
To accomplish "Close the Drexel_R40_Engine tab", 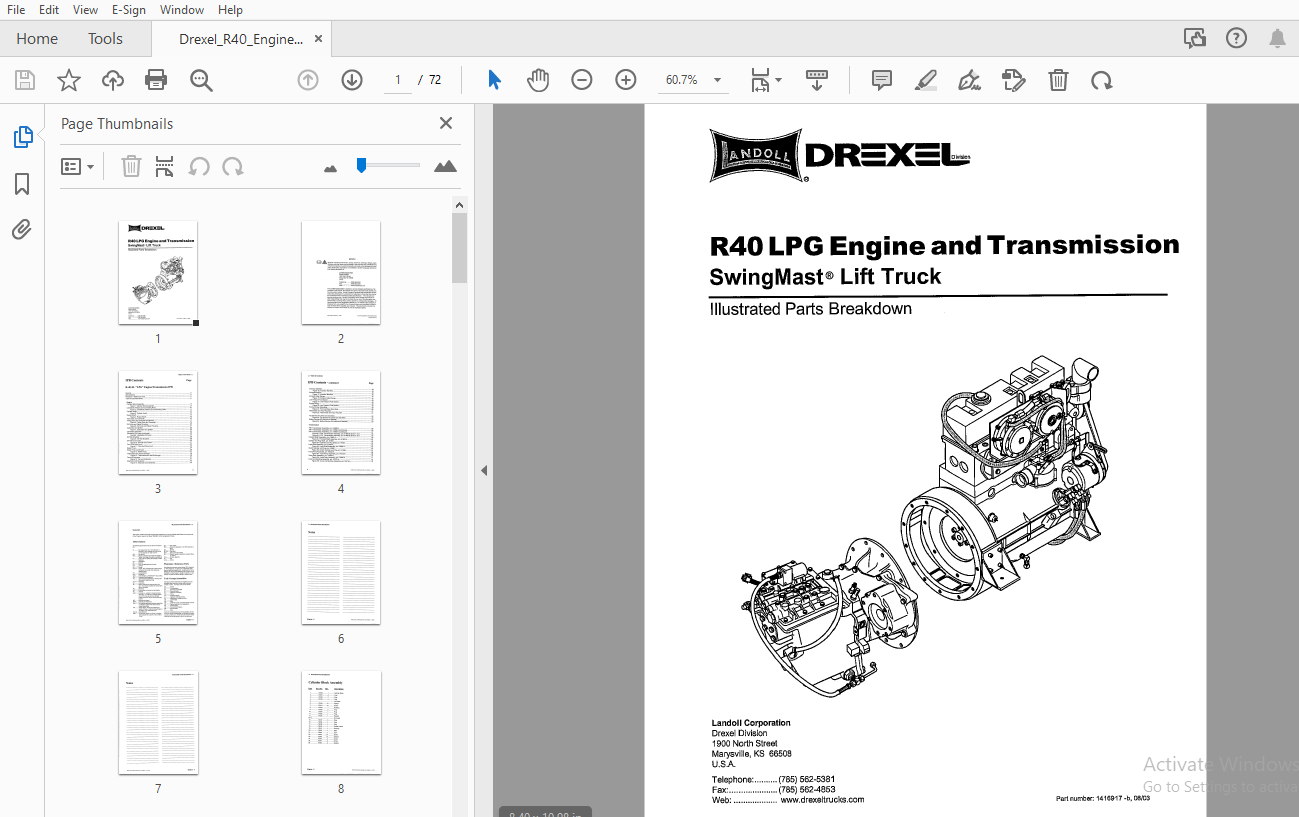I will (x=319, y=39).
